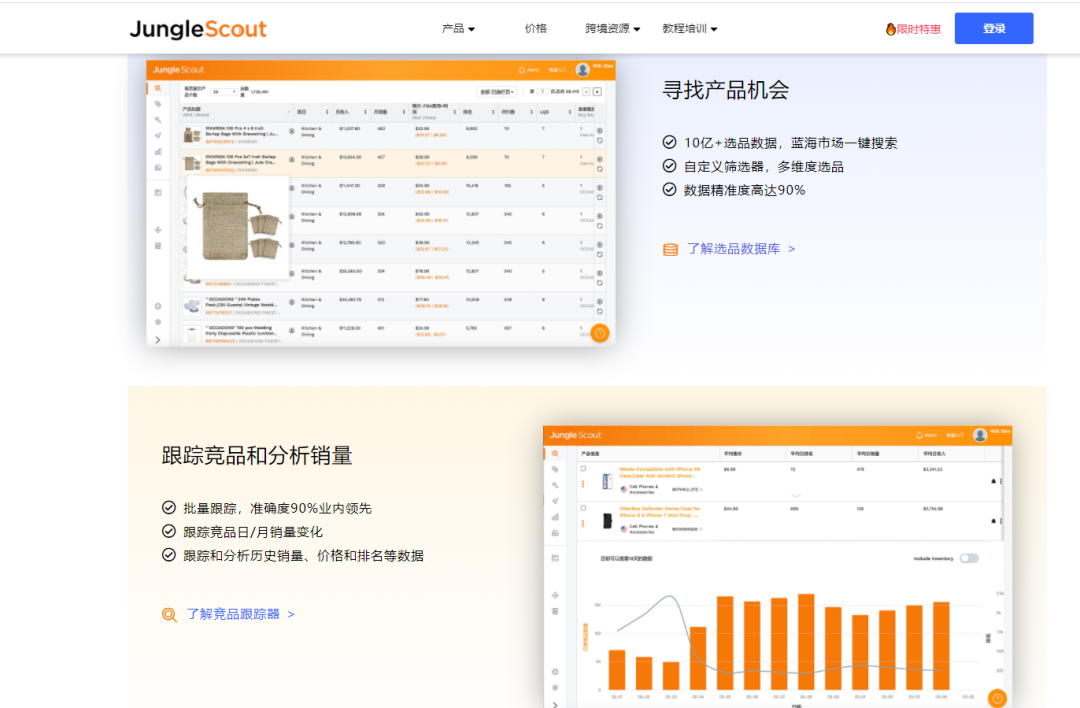The image size is (1080, 708).
Task: Expand the 教程培训 menu
Action: pos(689,29)
